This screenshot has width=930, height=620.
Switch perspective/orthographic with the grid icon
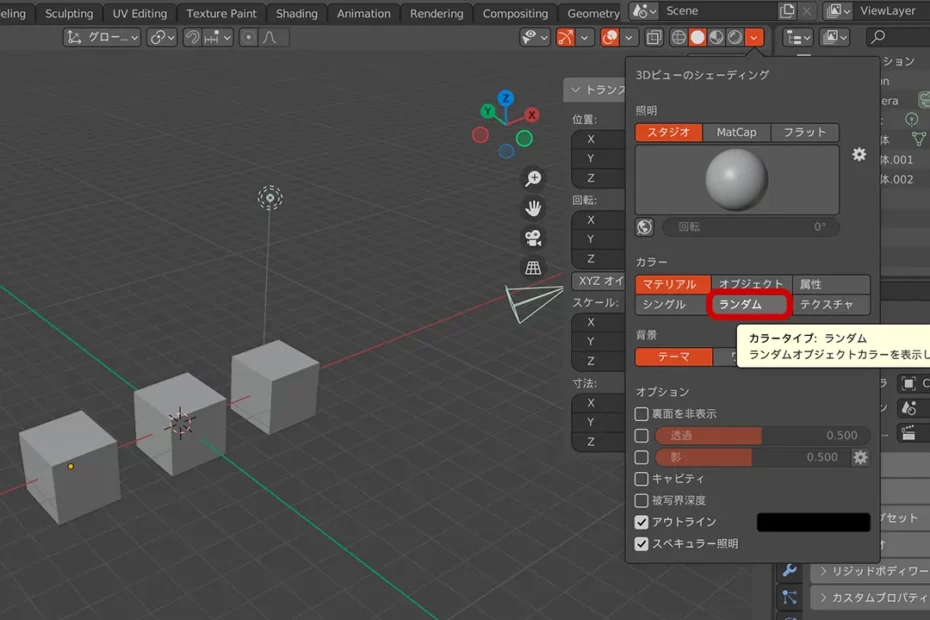pos(533,267)
